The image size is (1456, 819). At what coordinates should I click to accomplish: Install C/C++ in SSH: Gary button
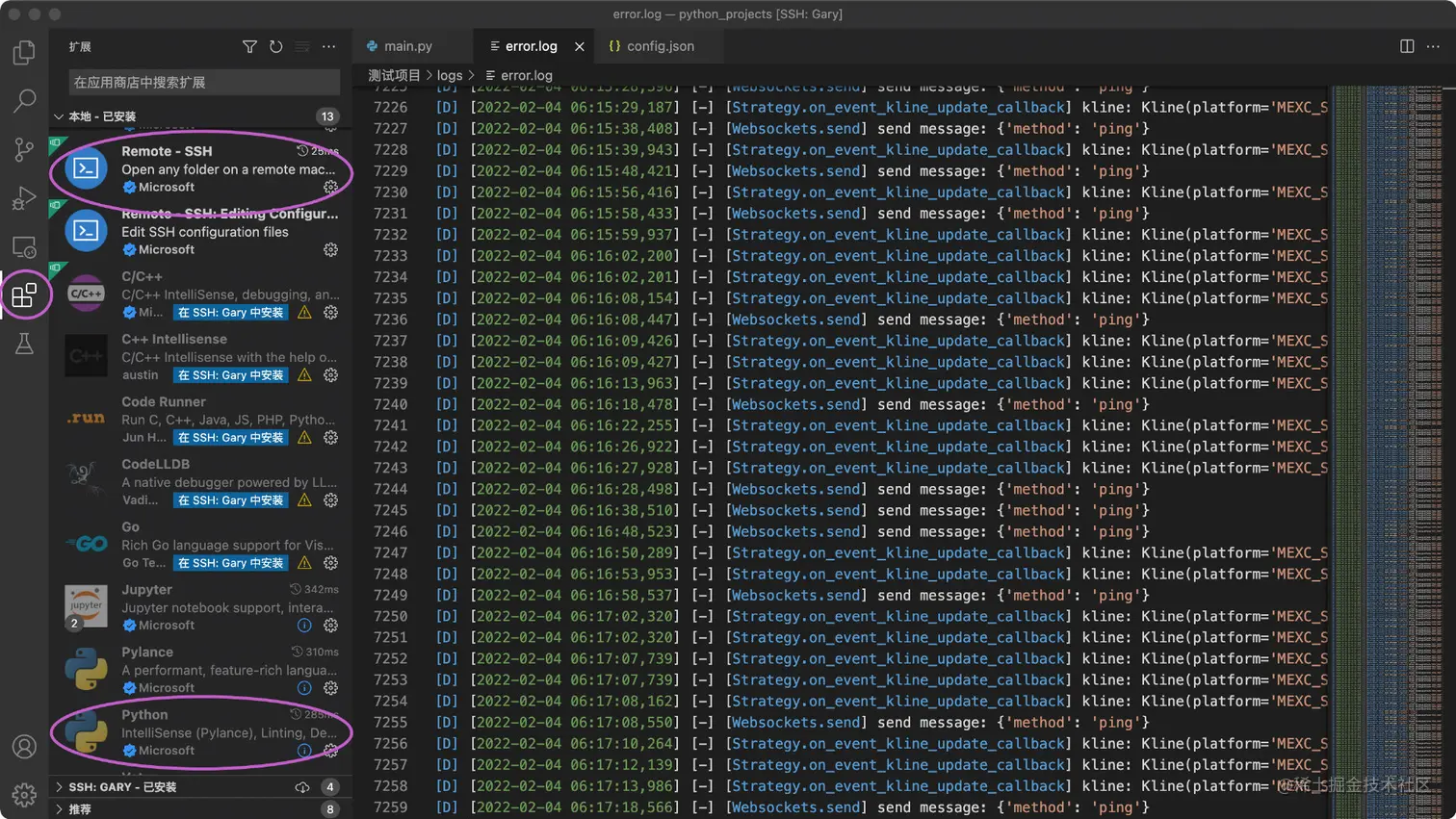tap(231, 313)
